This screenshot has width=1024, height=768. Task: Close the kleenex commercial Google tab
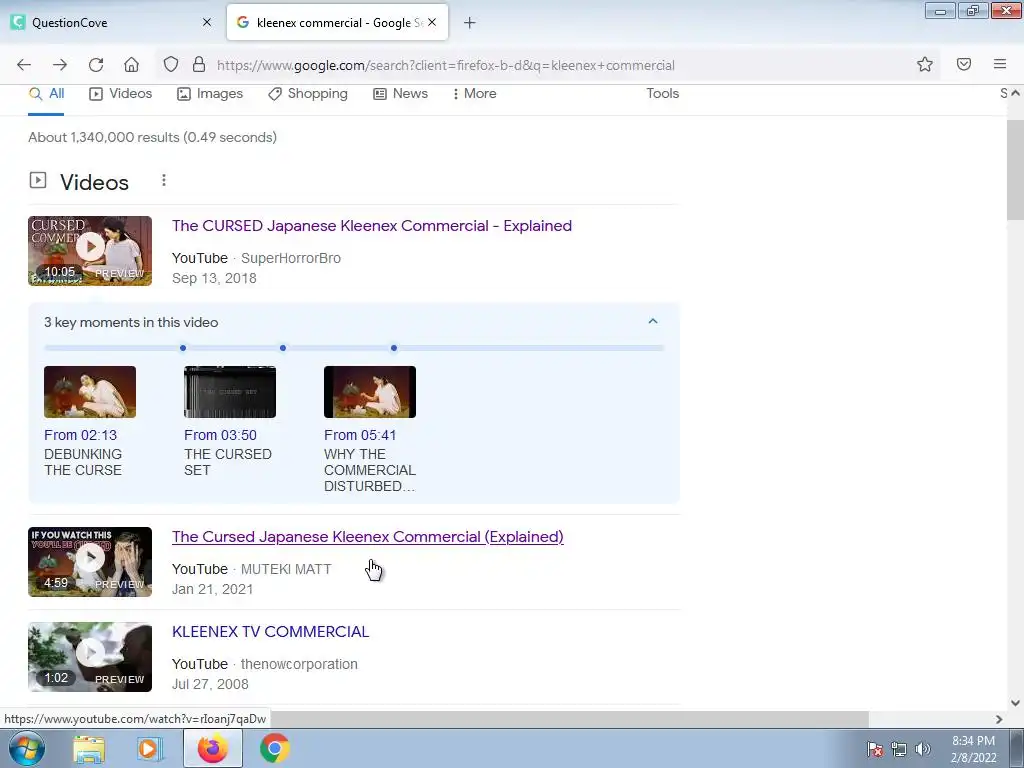[x=432, y=22]
